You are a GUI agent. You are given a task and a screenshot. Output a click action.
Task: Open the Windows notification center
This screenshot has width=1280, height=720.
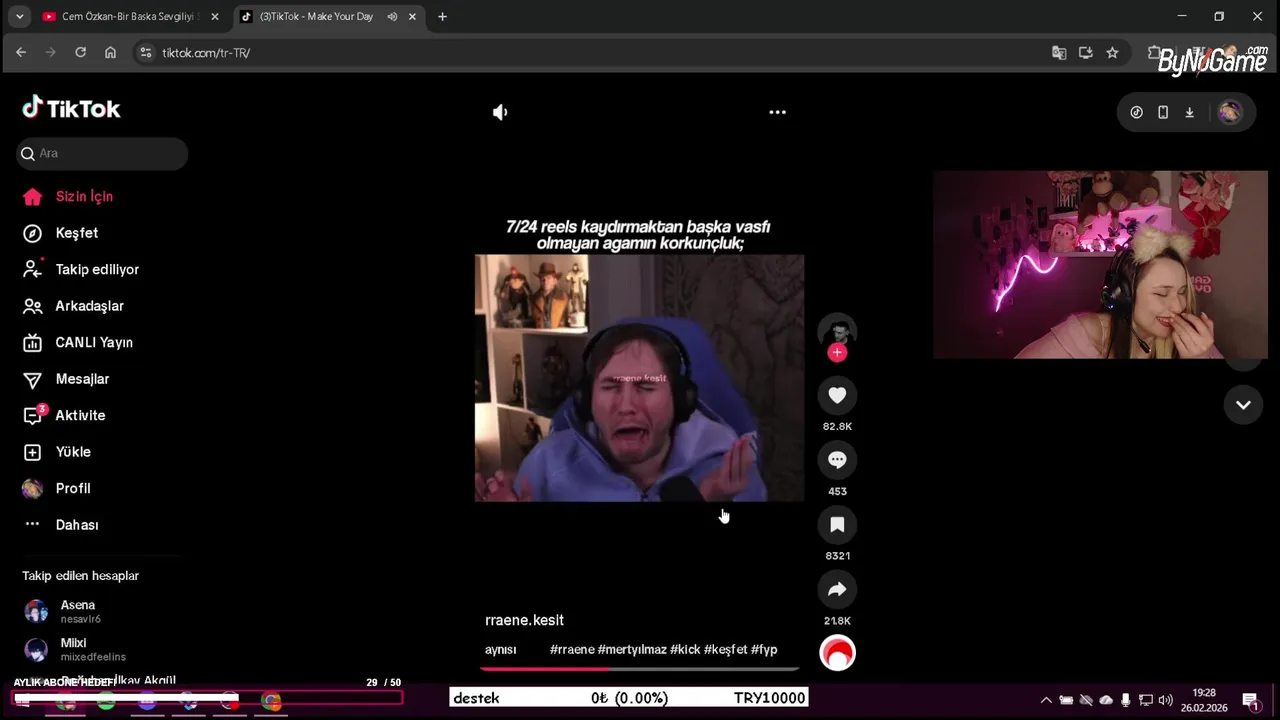1250,700
